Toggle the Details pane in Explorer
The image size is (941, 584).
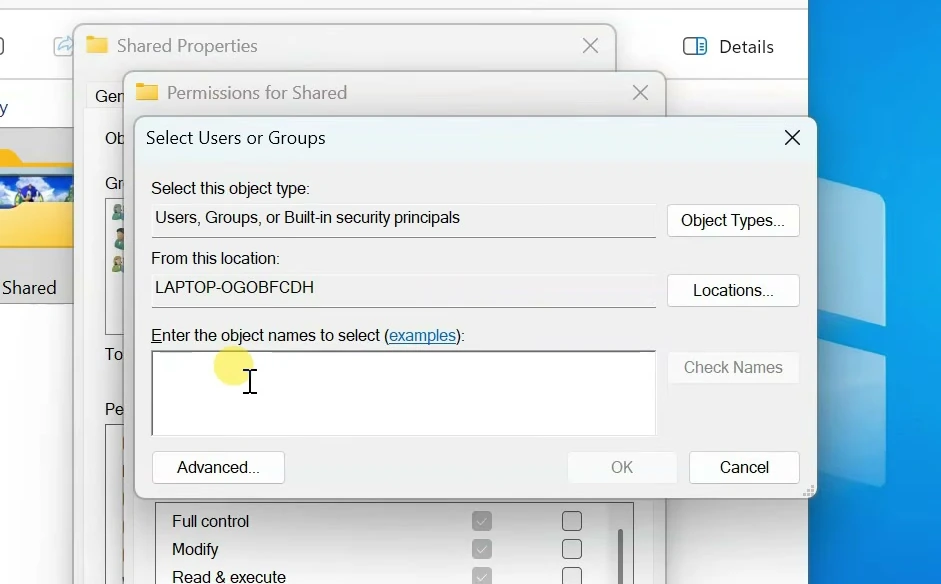[x=729, y=46]
